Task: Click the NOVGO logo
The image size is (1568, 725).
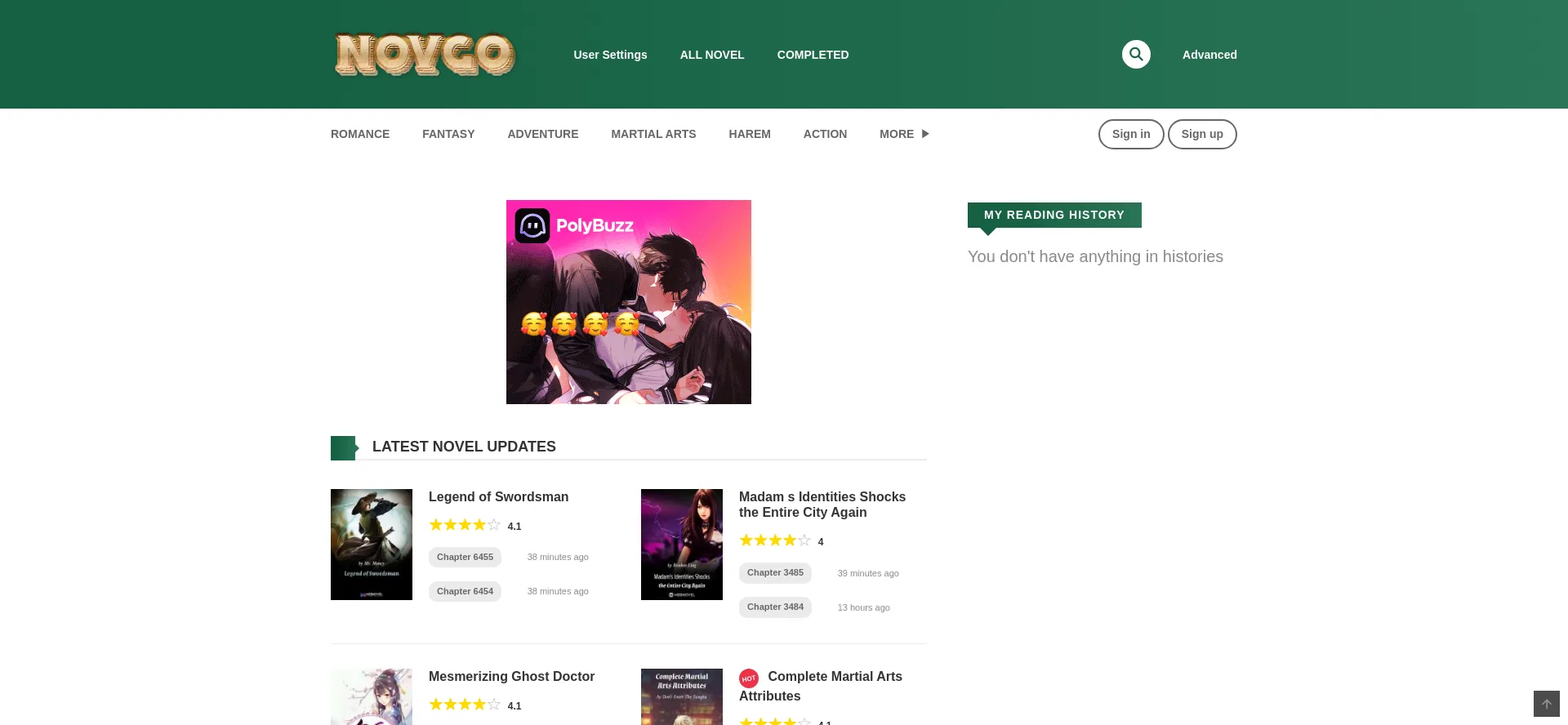Action: coord(425,55)
